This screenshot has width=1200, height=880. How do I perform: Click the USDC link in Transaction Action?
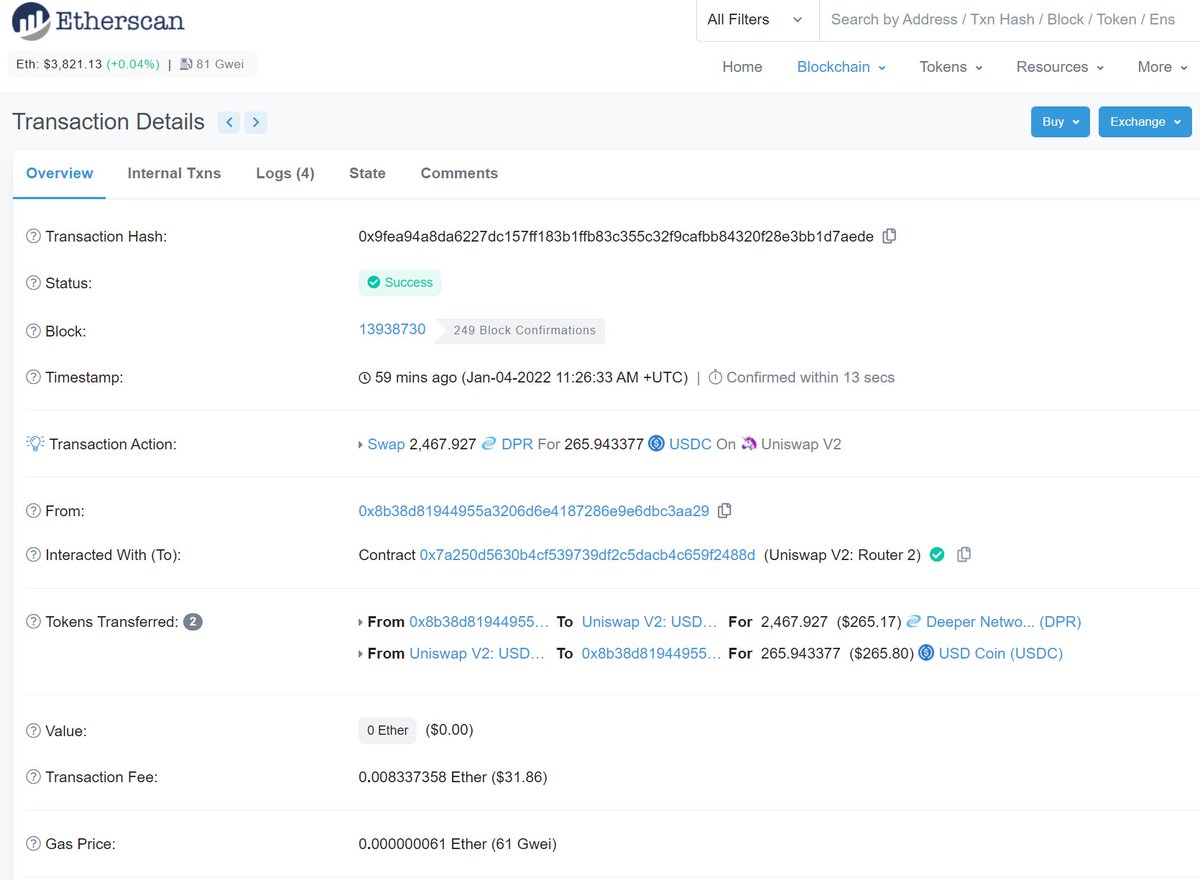[690, 444]
